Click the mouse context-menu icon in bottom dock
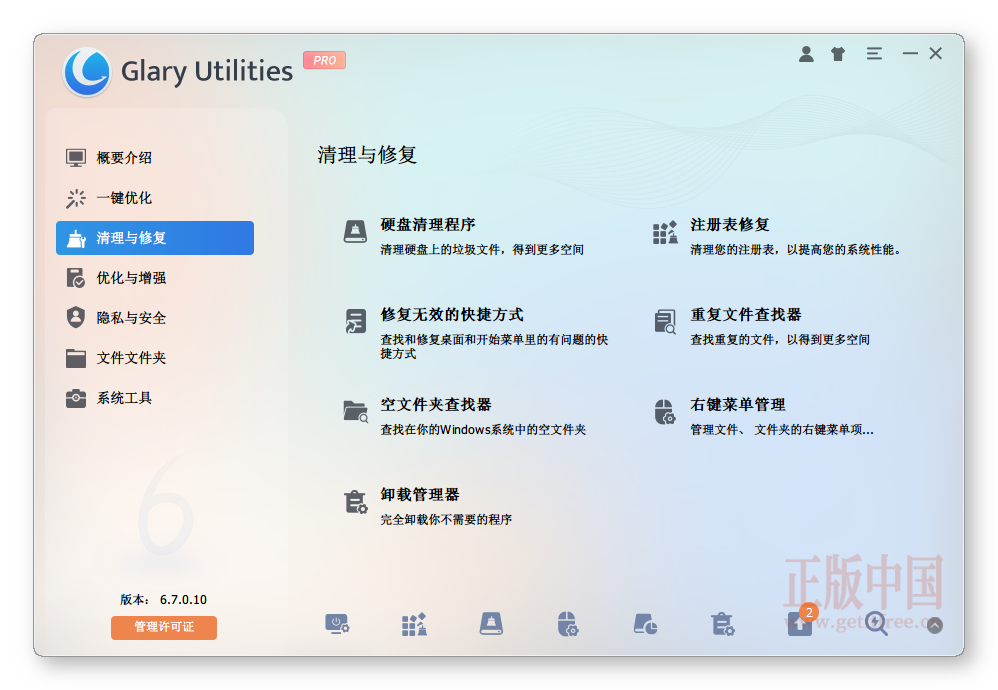 (x=568, y=624)
